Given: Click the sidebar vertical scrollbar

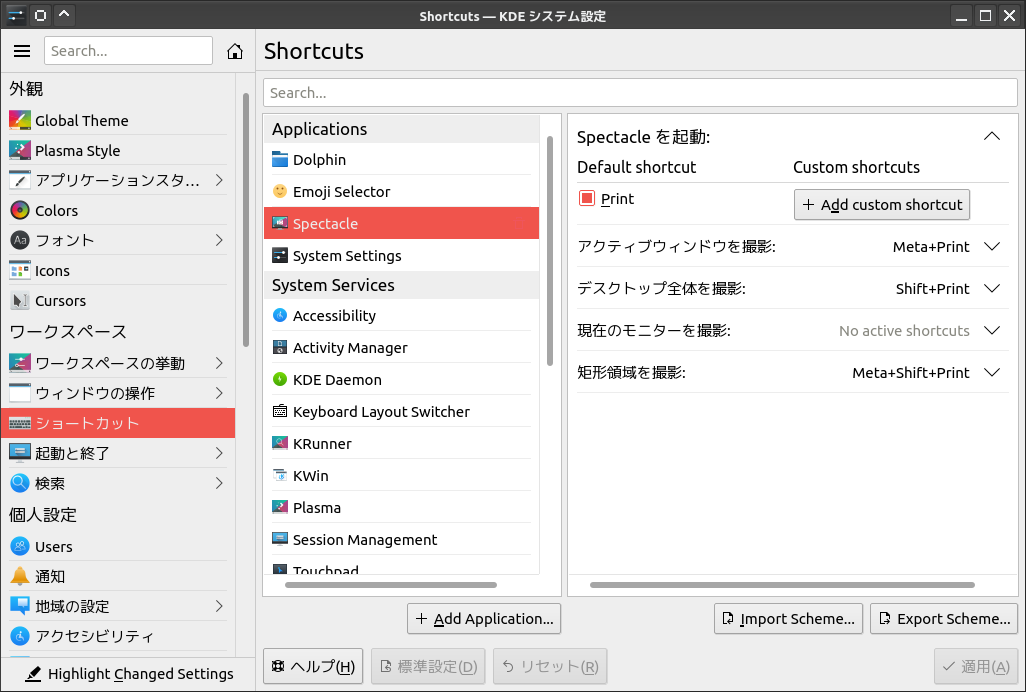Looking at the screenshot, I should coord(246,220).
